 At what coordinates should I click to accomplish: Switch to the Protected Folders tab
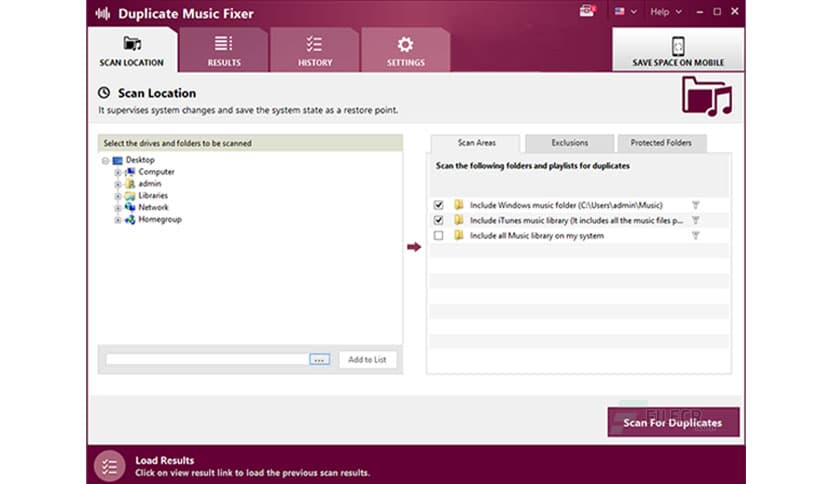pos(661,143)
